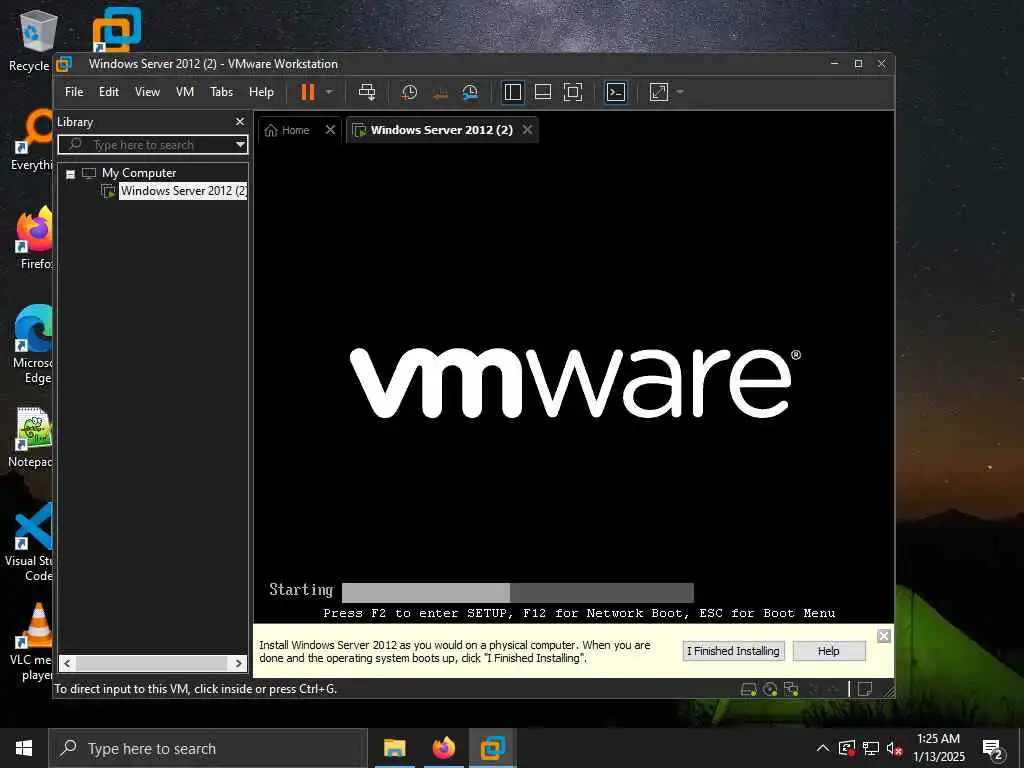Click the stretch guest display icon
This screenshot has height=768, width=1024.
point(659,92)
